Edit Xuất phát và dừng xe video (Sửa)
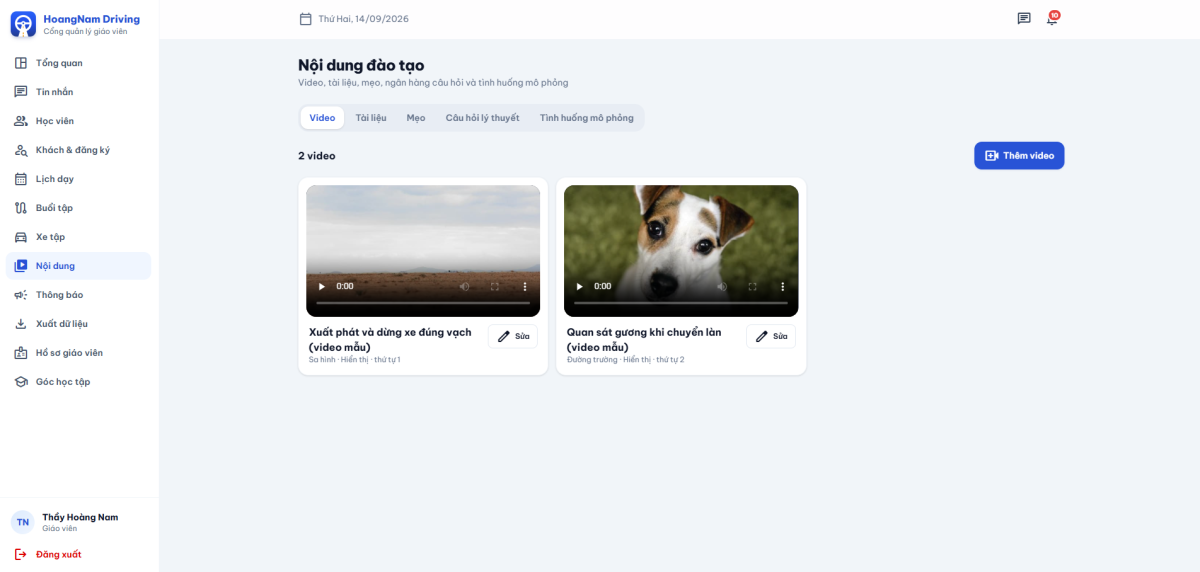 (513, 337)
